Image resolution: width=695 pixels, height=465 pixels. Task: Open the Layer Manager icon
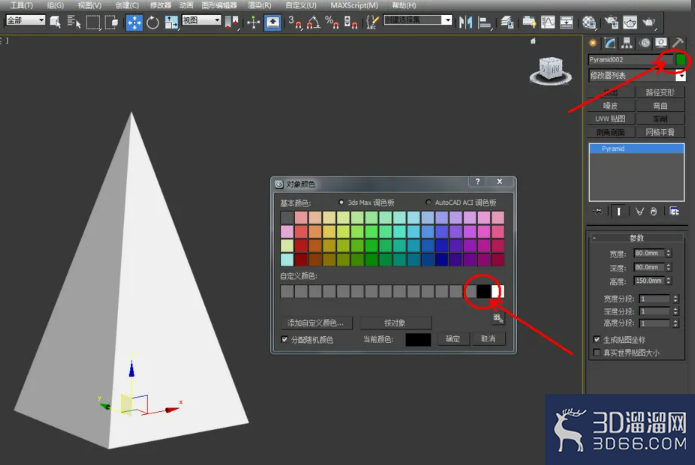(507, 22)
